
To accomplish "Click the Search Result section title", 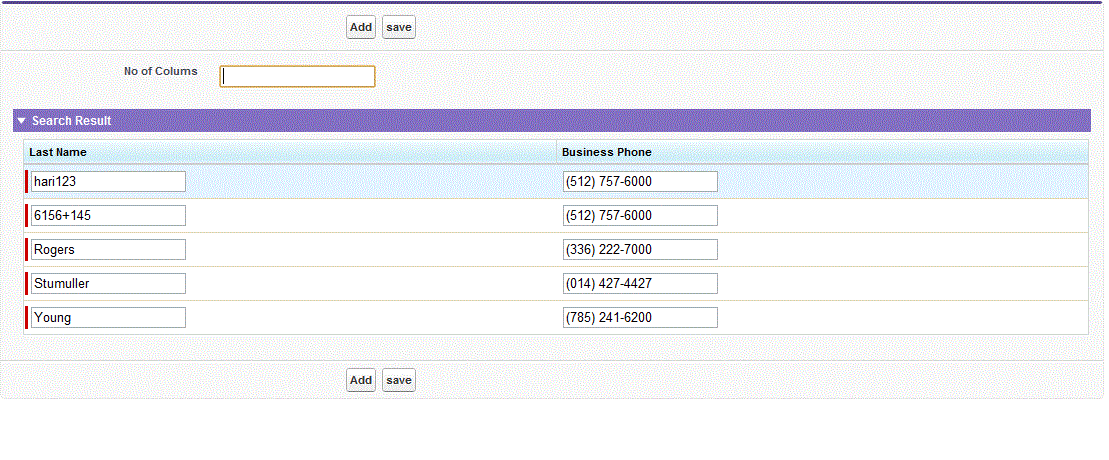I will tap(71, 121).
